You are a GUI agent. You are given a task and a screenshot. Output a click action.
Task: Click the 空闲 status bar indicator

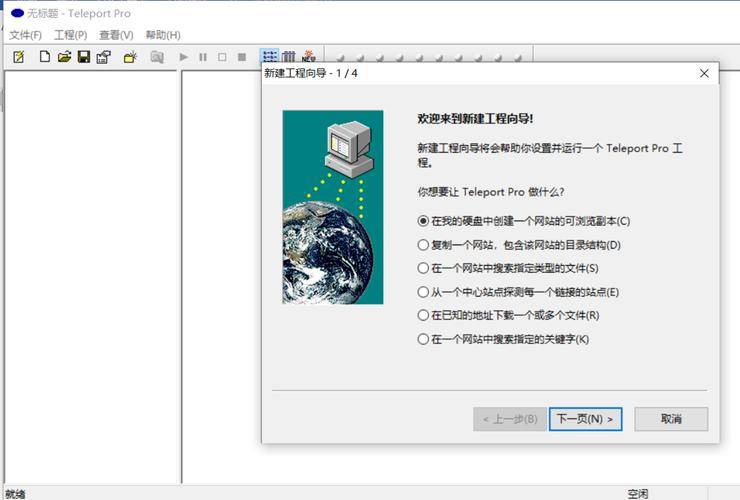coord(638,494)
